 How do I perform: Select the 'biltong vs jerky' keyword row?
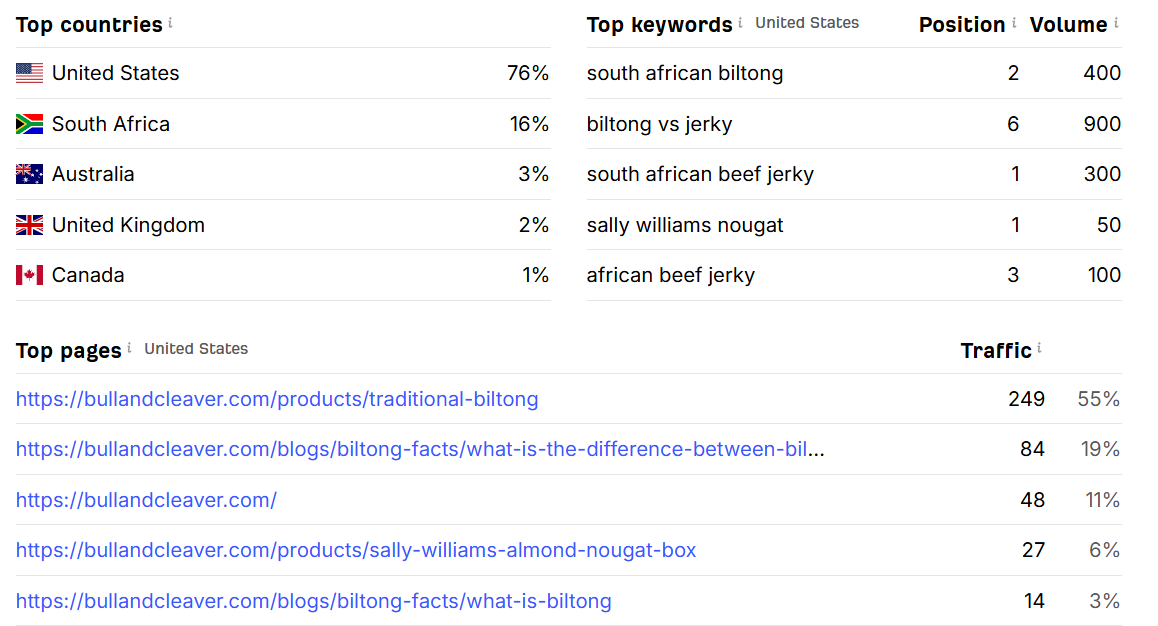click(659, 124)
